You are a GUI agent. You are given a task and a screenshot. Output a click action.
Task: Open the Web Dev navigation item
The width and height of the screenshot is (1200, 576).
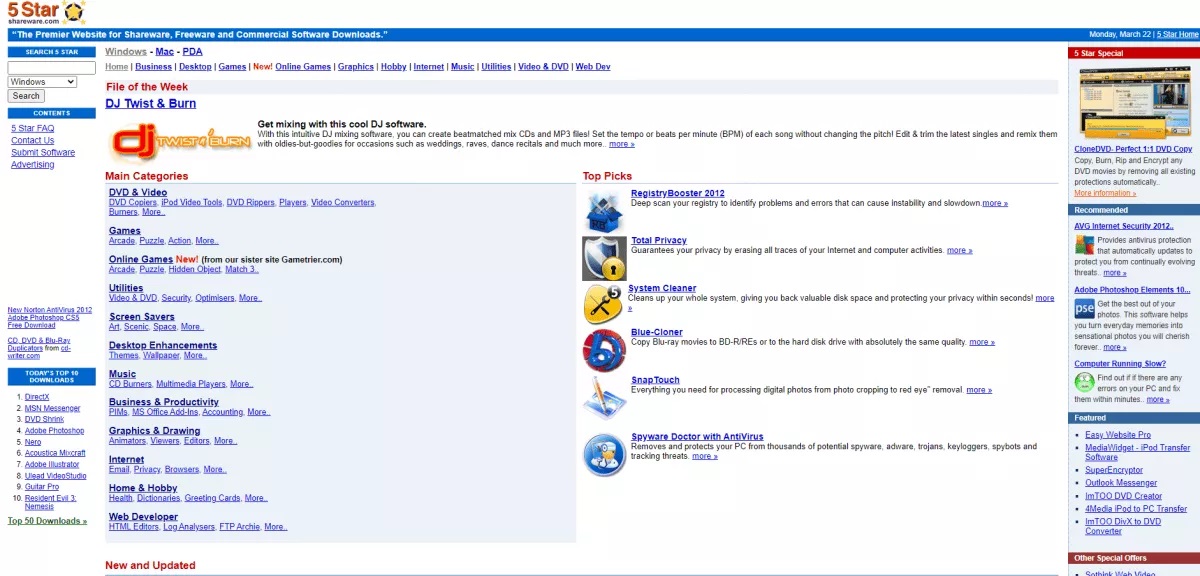click(x=593, y=67)
